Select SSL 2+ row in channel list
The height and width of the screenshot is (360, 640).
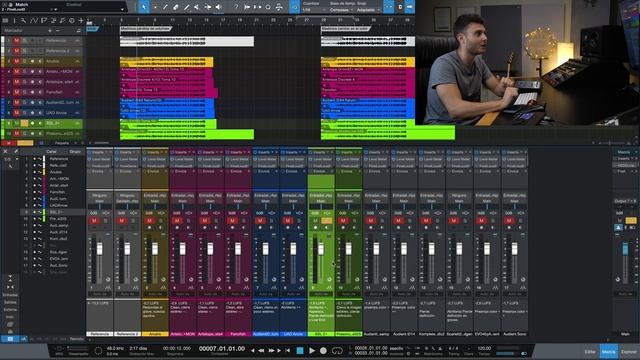click(53, 212)
